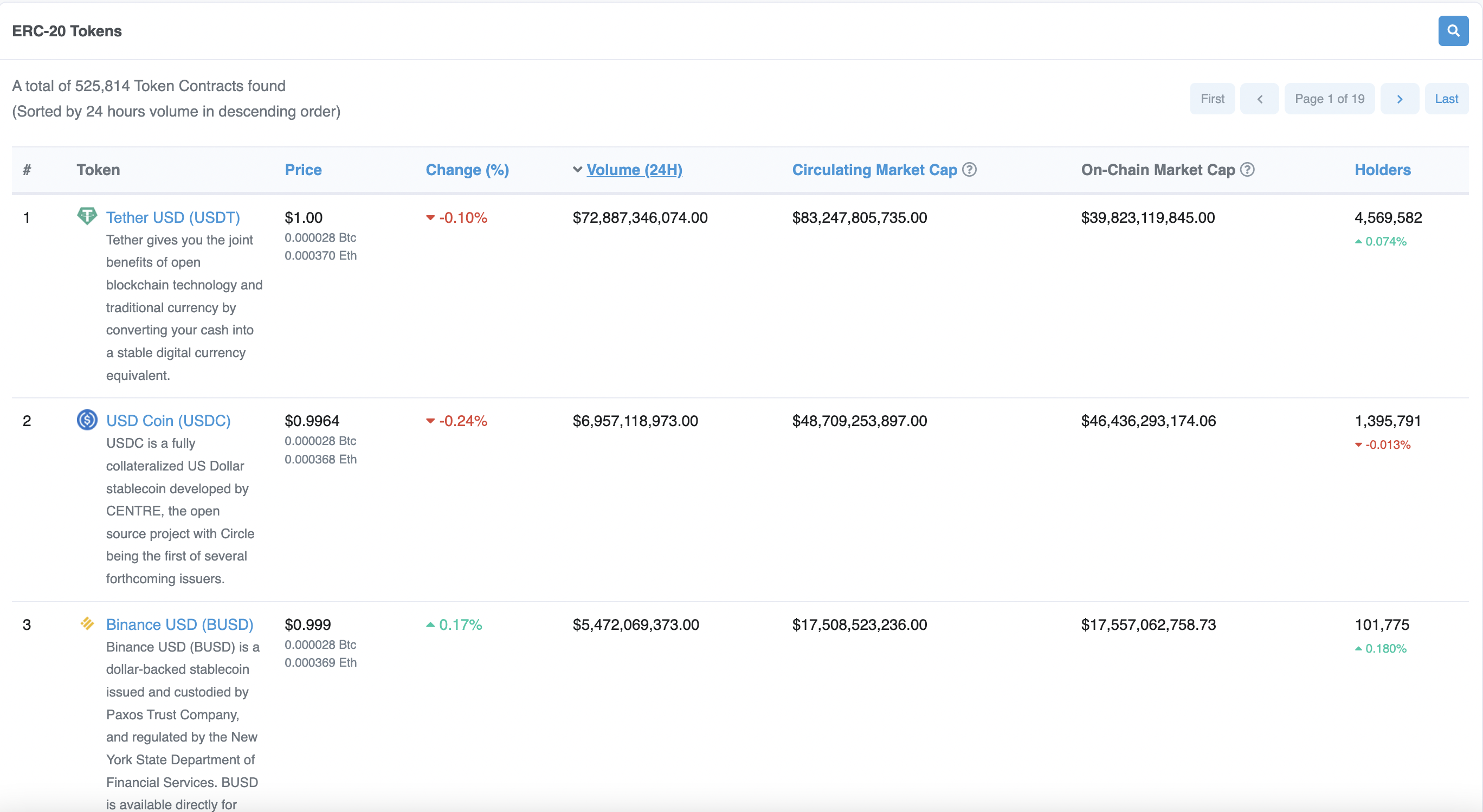
Task: Open On-Chain Market Cap help icon
Action: [x=1248, y=169]
